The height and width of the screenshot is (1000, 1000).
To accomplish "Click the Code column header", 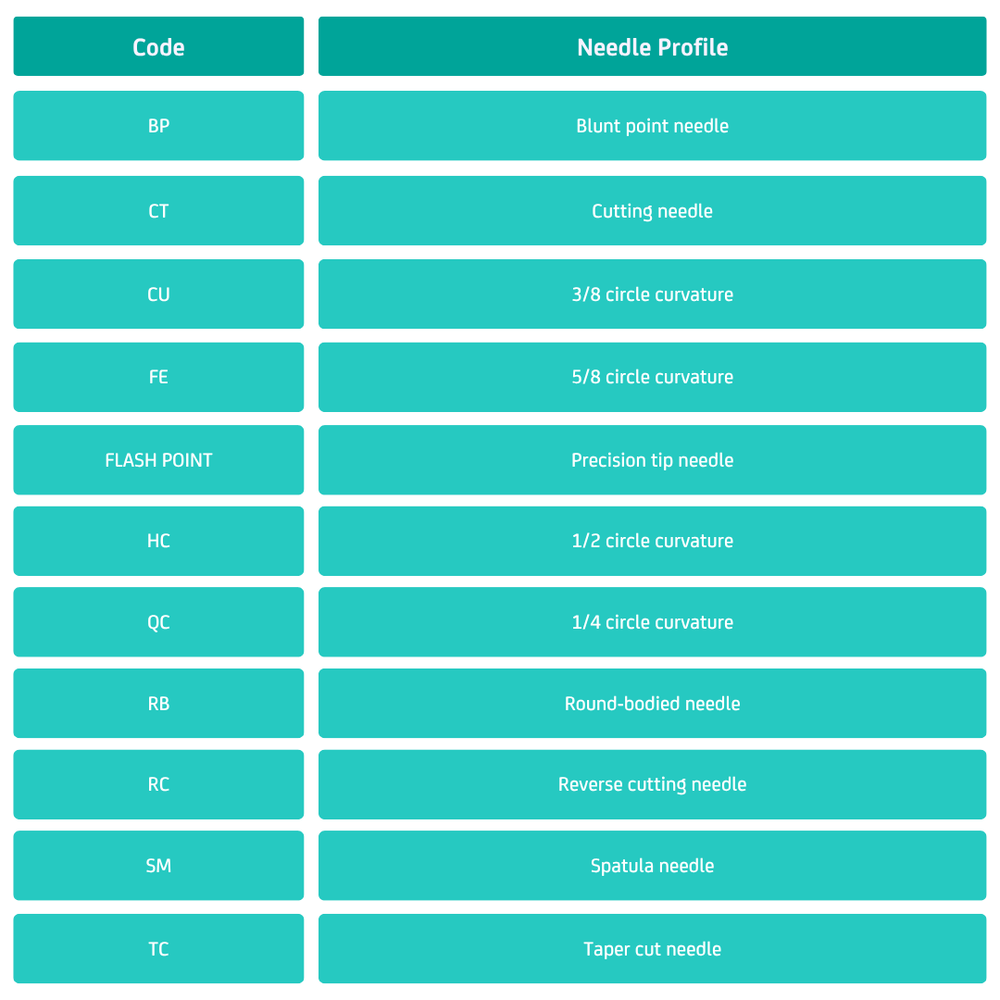I will click(158, 47).
